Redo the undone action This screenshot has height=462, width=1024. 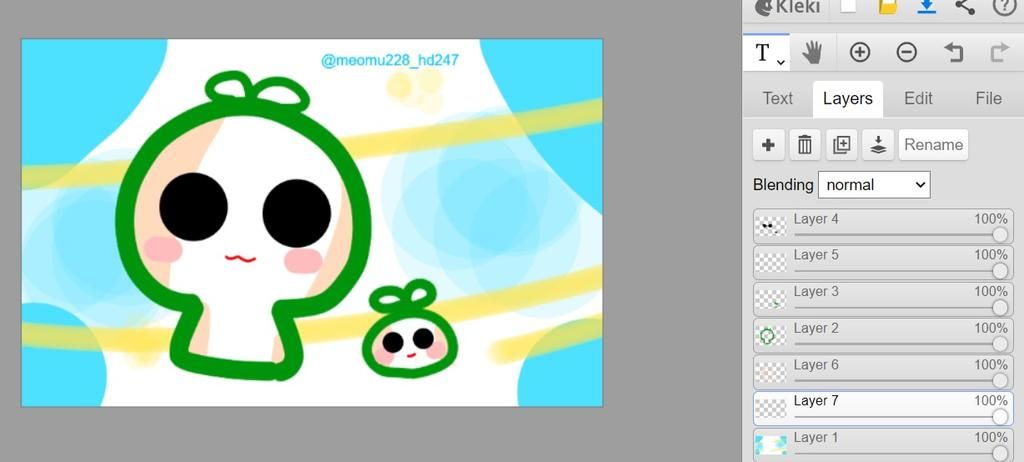1000,52
